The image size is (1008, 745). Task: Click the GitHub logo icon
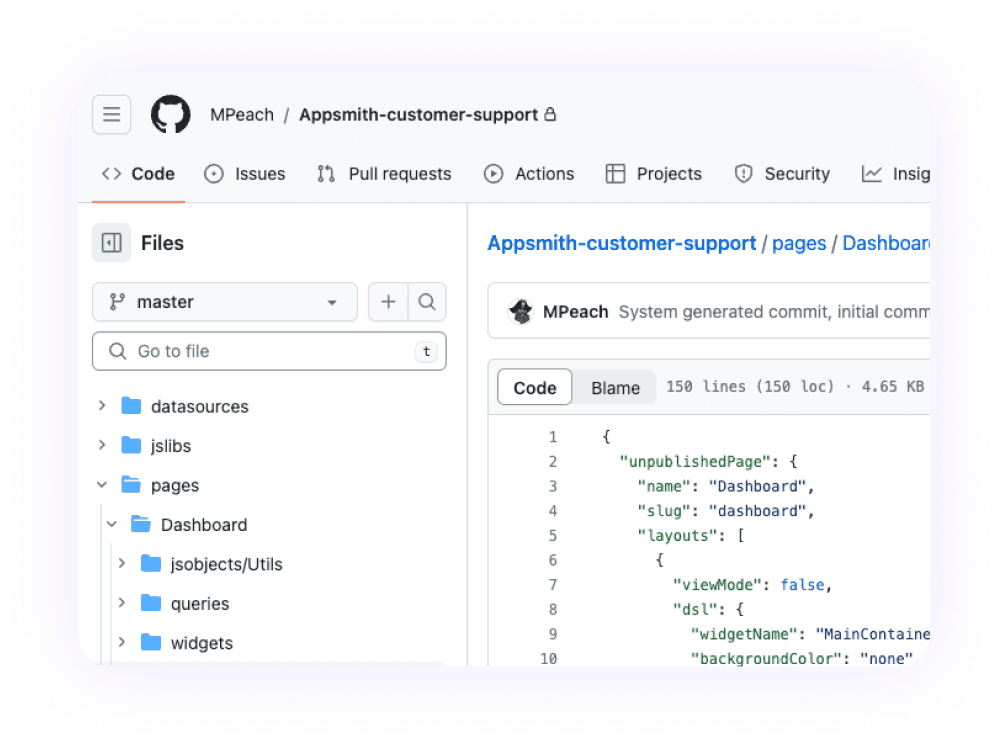tap(170, 115)
